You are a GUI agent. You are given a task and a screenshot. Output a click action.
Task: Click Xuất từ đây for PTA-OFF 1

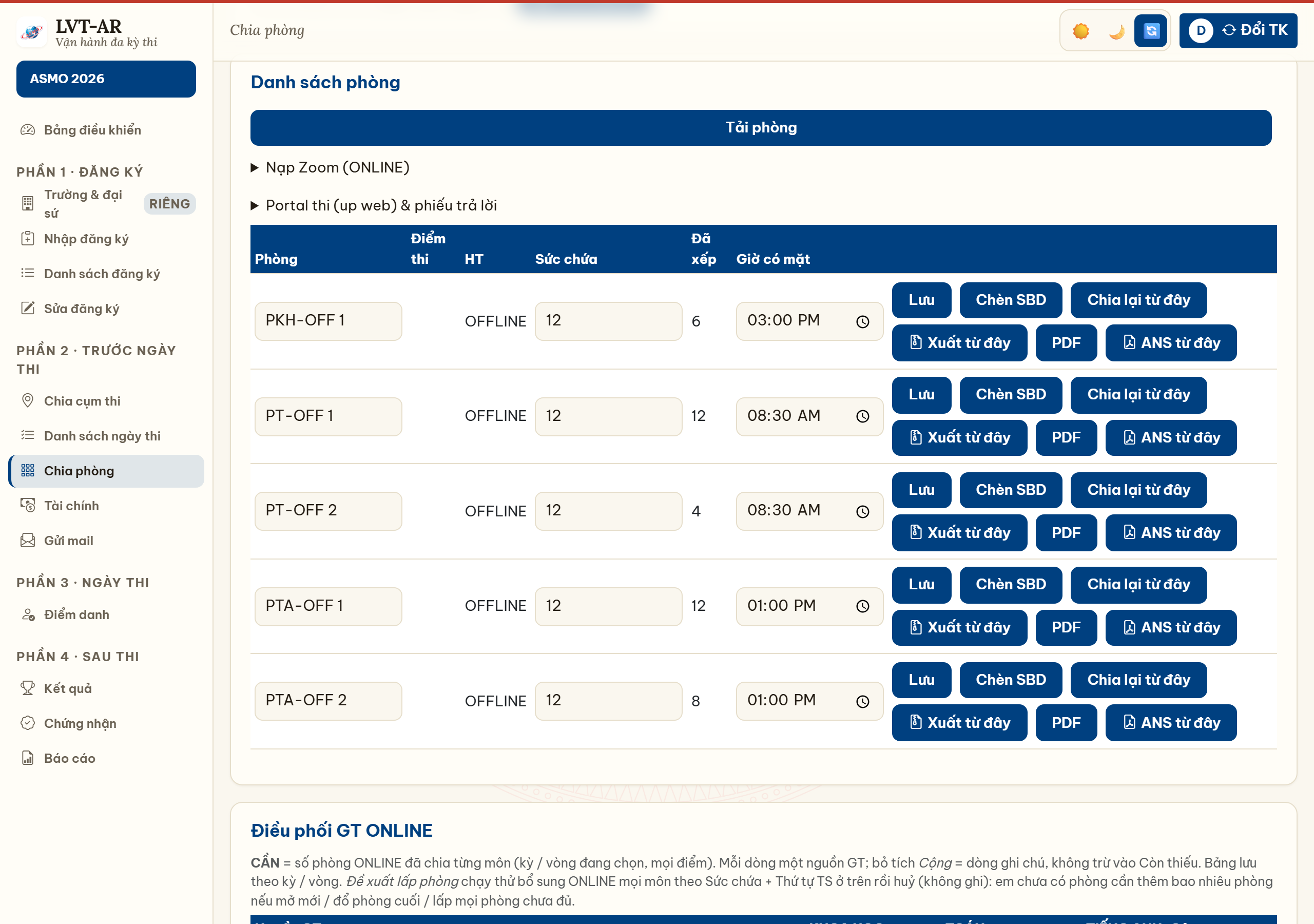(x=959, y=627)
